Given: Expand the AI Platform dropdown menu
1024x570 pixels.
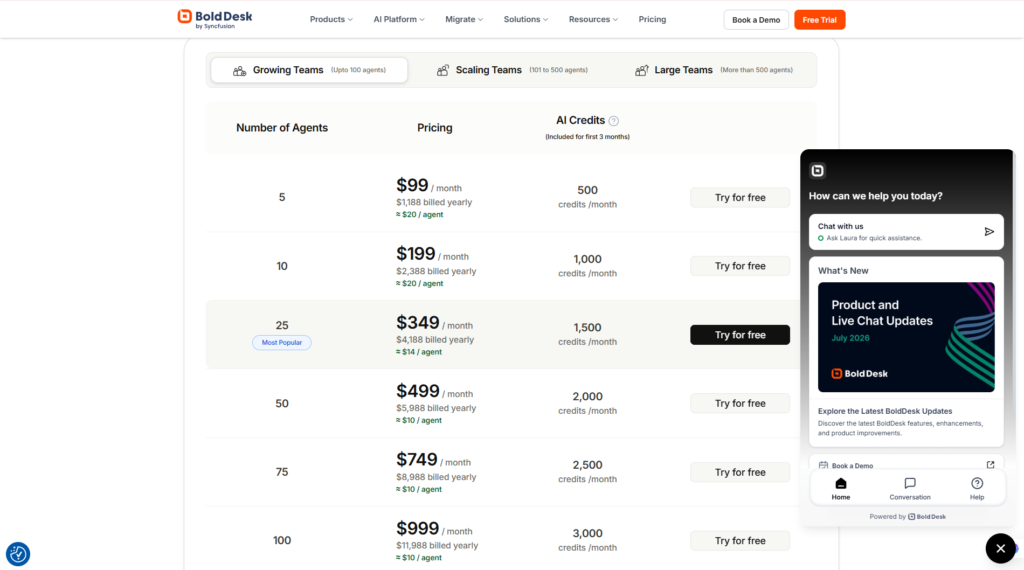Looking at the screenshot, I should (x=398, y=20).
